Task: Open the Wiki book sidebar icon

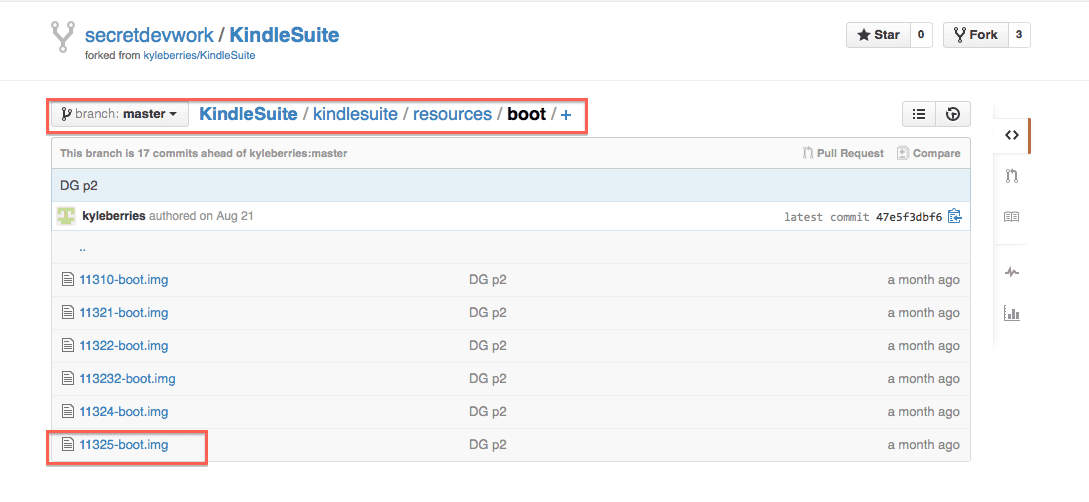Action: pos(1011,217)
